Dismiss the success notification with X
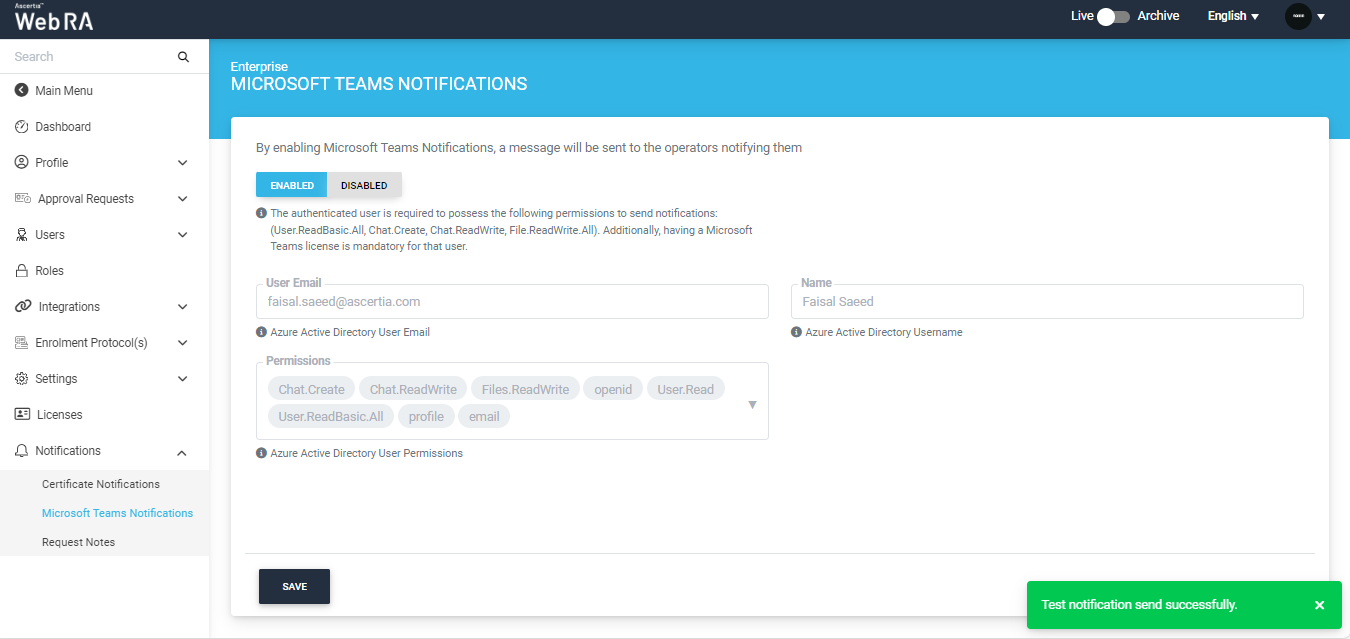This screenshot has height=639, width=1350. [x=1319, y=605]
